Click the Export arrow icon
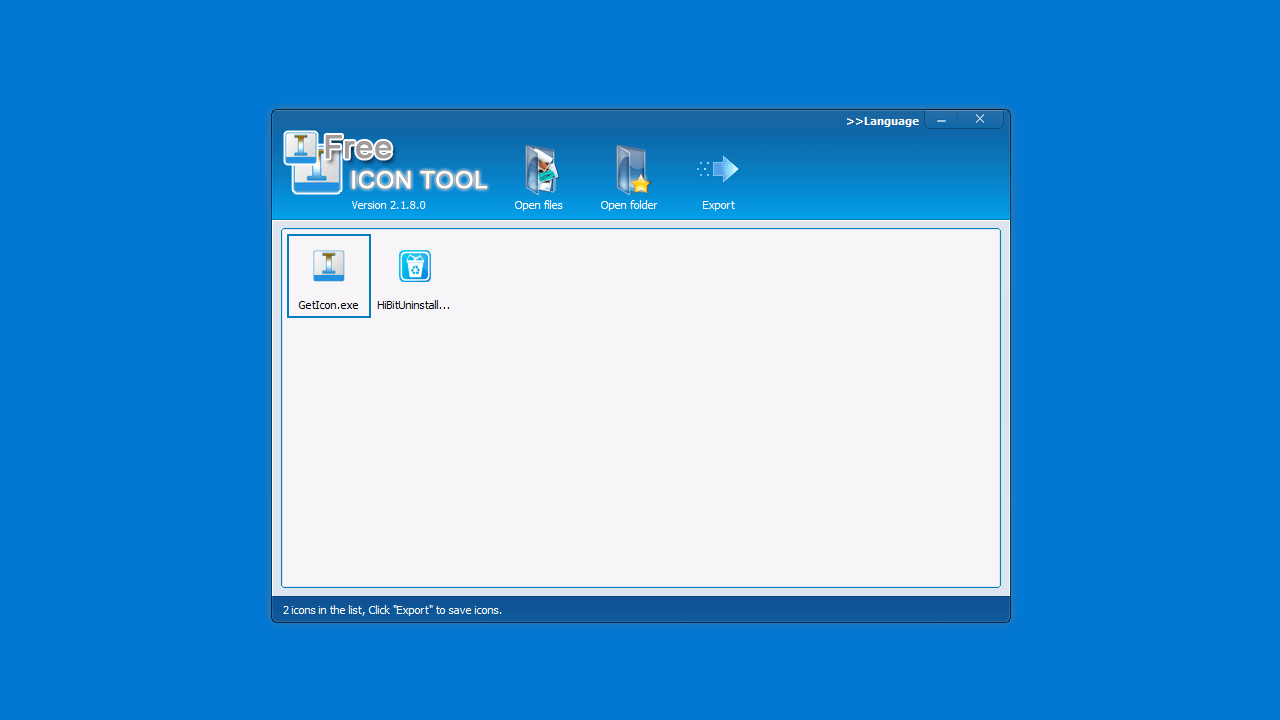 click(718, 169)
